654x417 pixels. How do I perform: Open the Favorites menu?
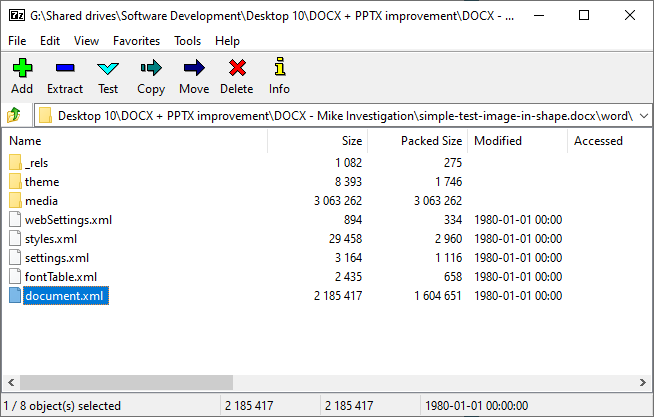[136, 41]
